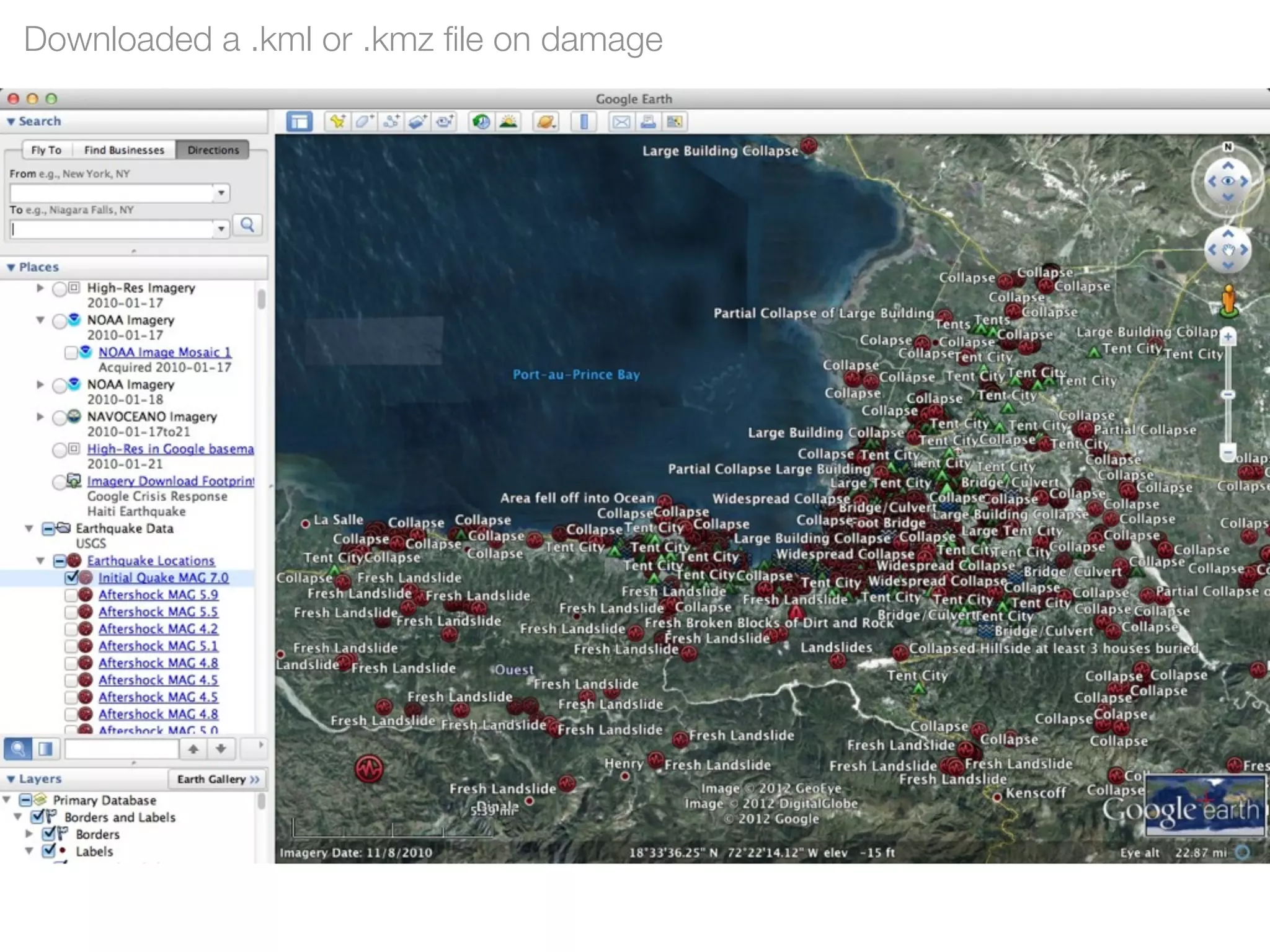The width and height of the screenshot is (1270, 952).
Task: Check Aftershock MAG 4.2 checkbox
Action: [x=71, y=629]
